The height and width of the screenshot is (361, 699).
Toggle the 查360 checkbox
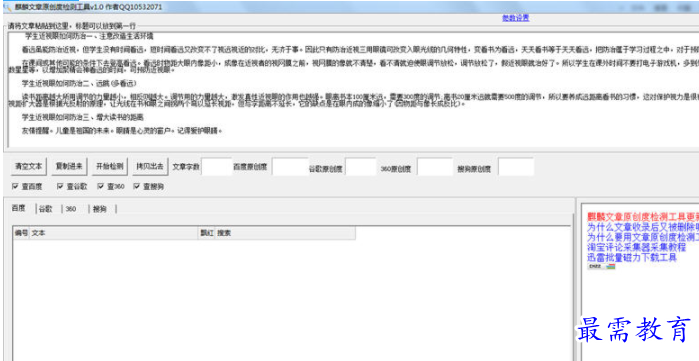pyautogui.click(x=100, y=186)
